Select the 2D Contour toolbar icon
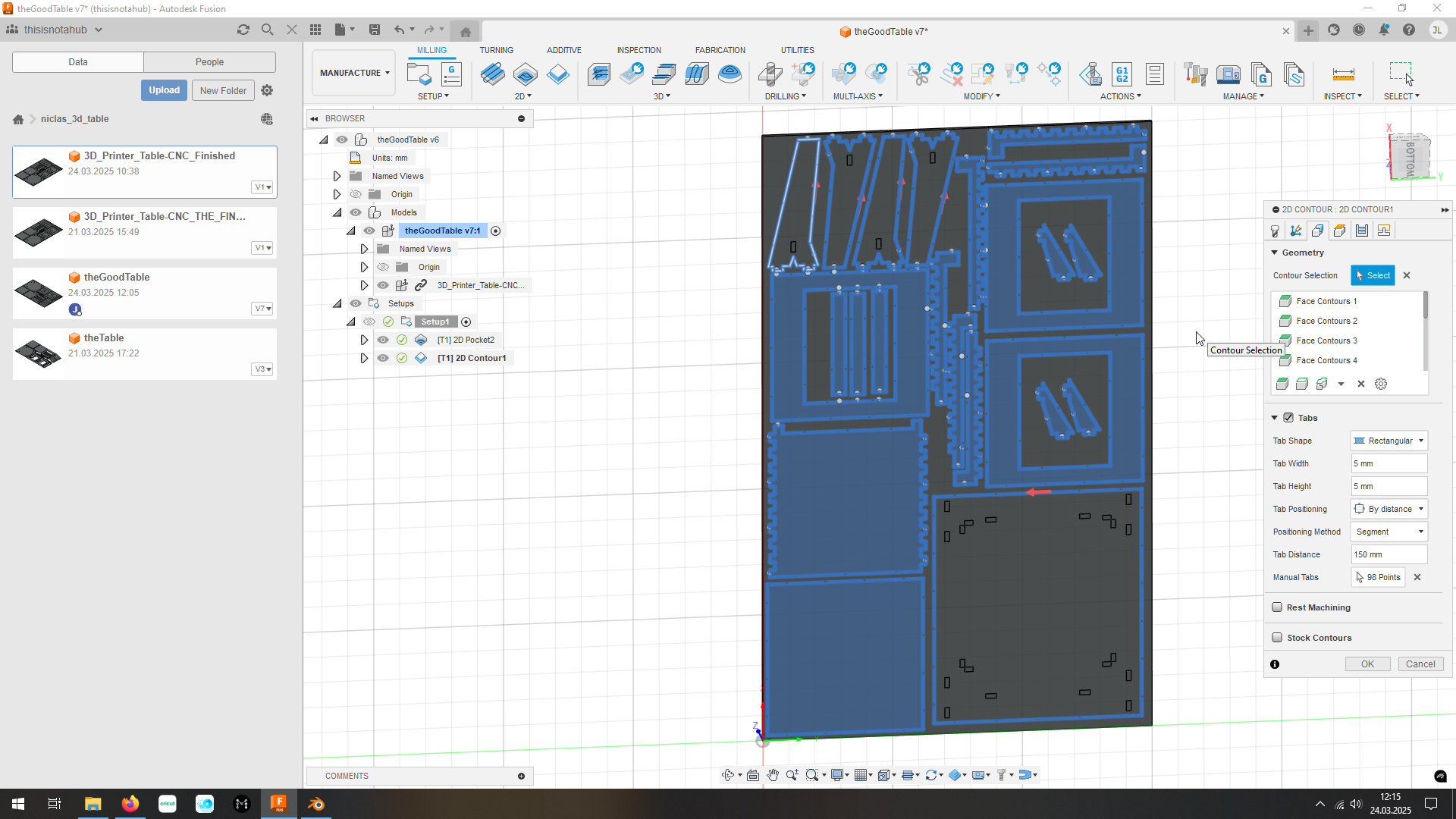The image size is (1456, 819). (558, 74)
